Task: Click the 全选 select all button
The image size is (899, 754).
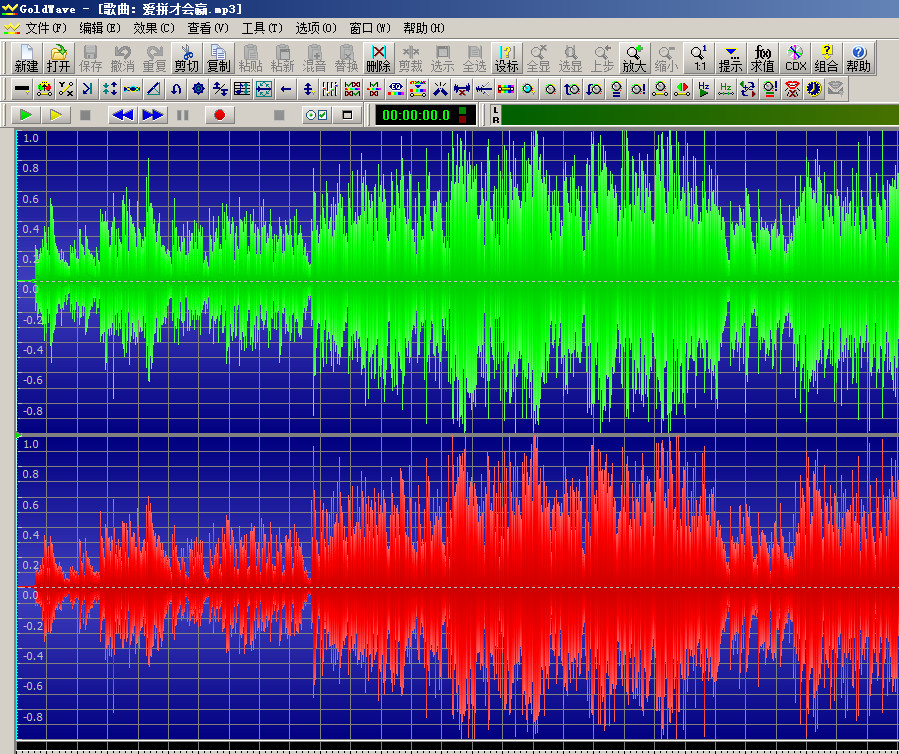Action: click(475, 58)
